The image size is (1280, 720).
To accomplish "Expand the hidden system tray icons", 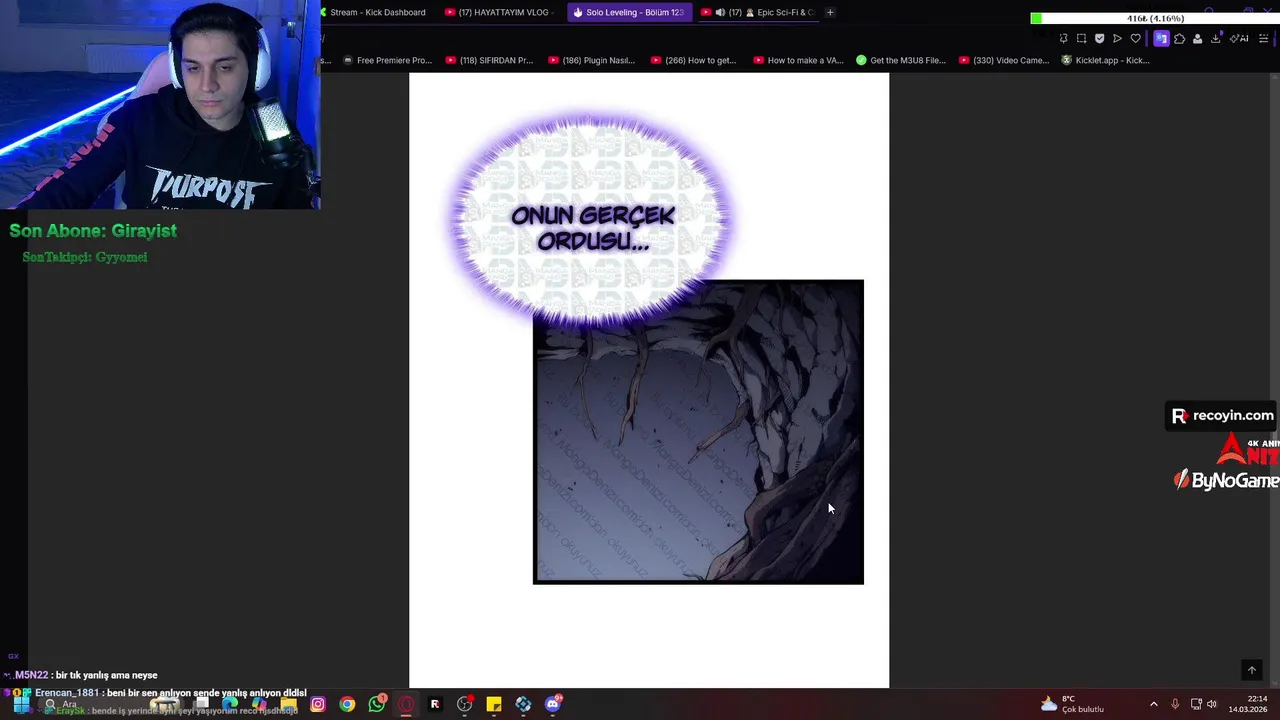I will (x=1153, y=704).
